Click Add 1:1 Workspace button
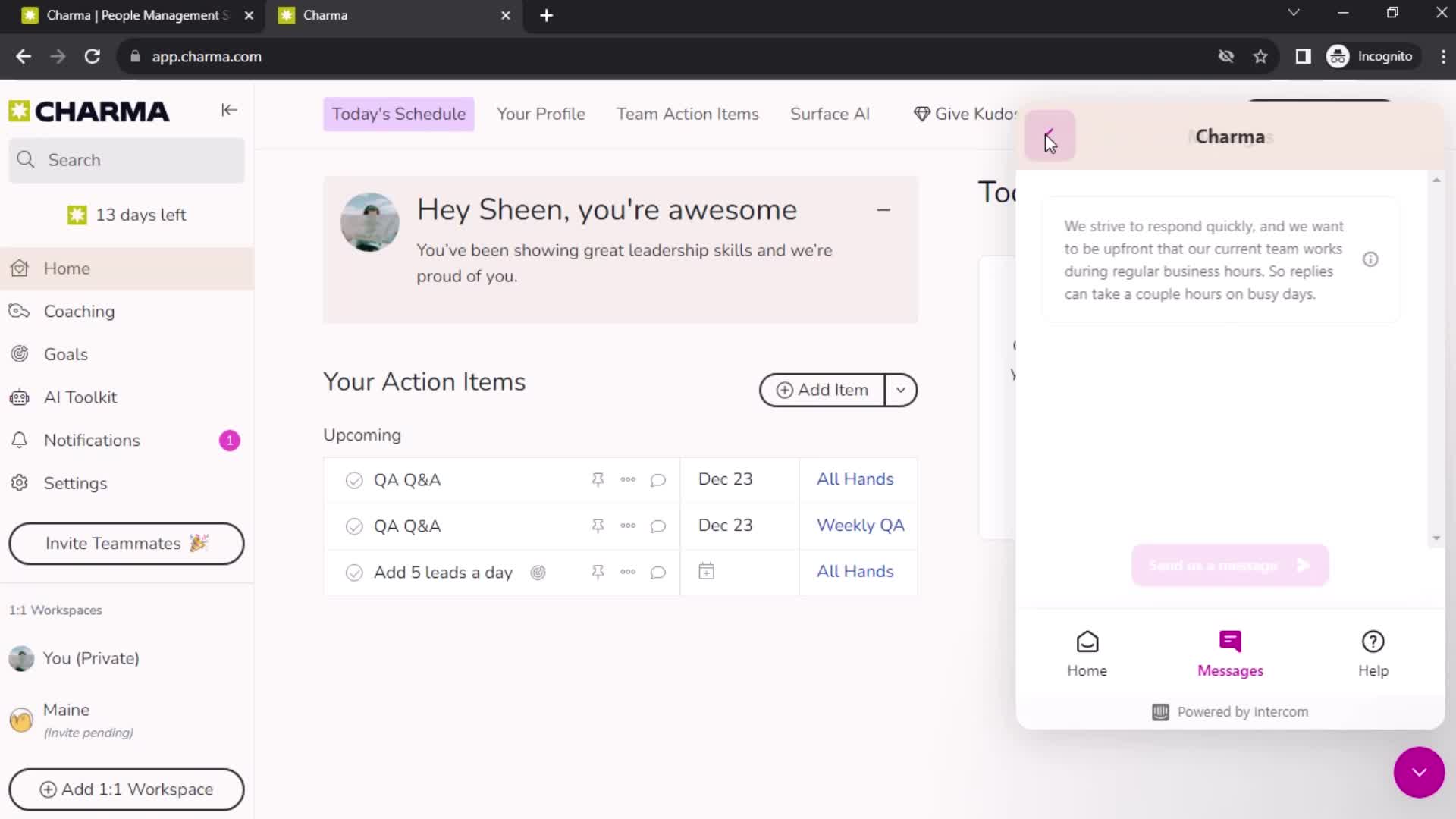 click(127, 789)
